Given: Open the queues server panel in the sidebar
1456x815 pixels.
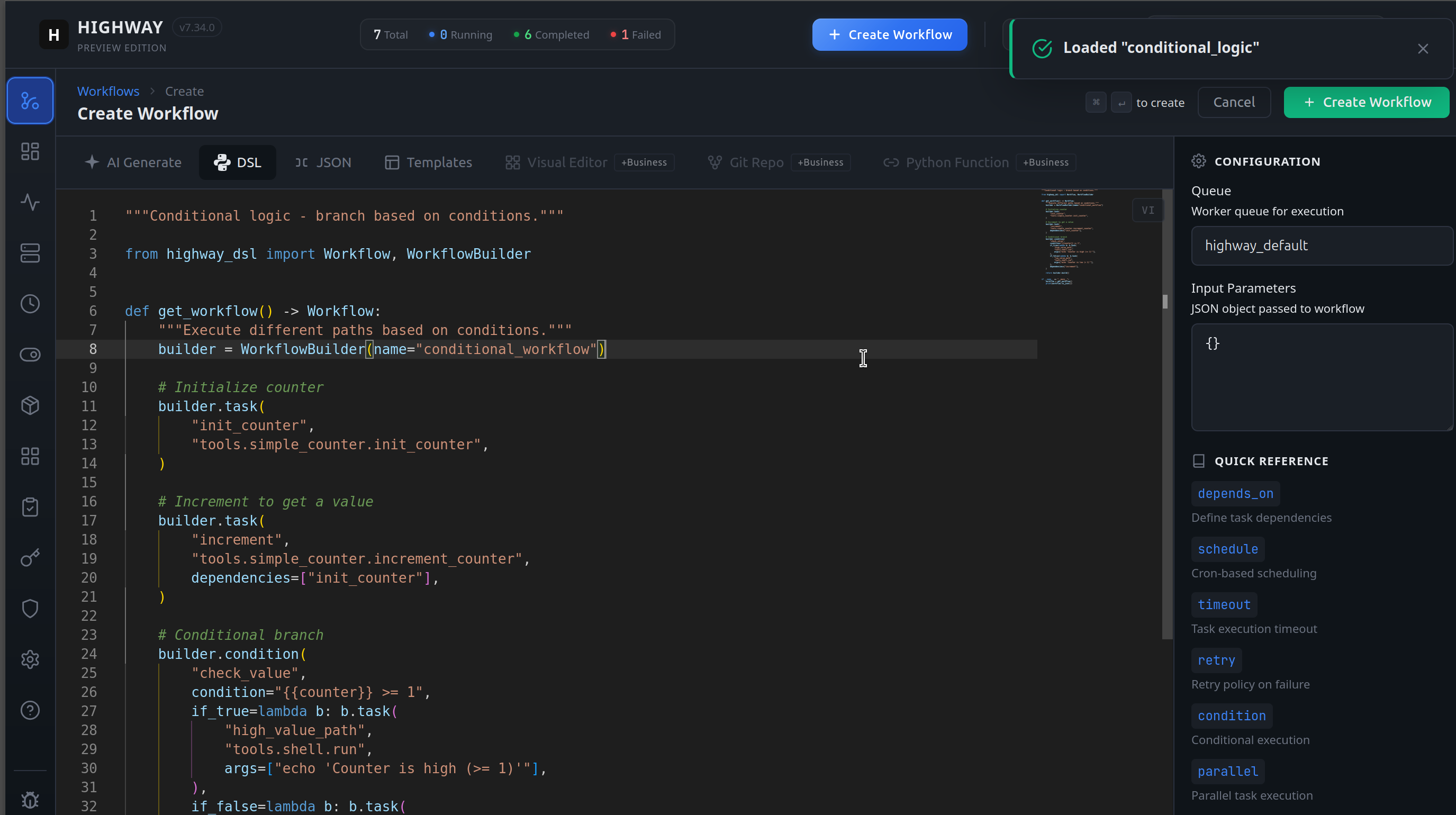Looking at the screenshot, I should 30,252.
